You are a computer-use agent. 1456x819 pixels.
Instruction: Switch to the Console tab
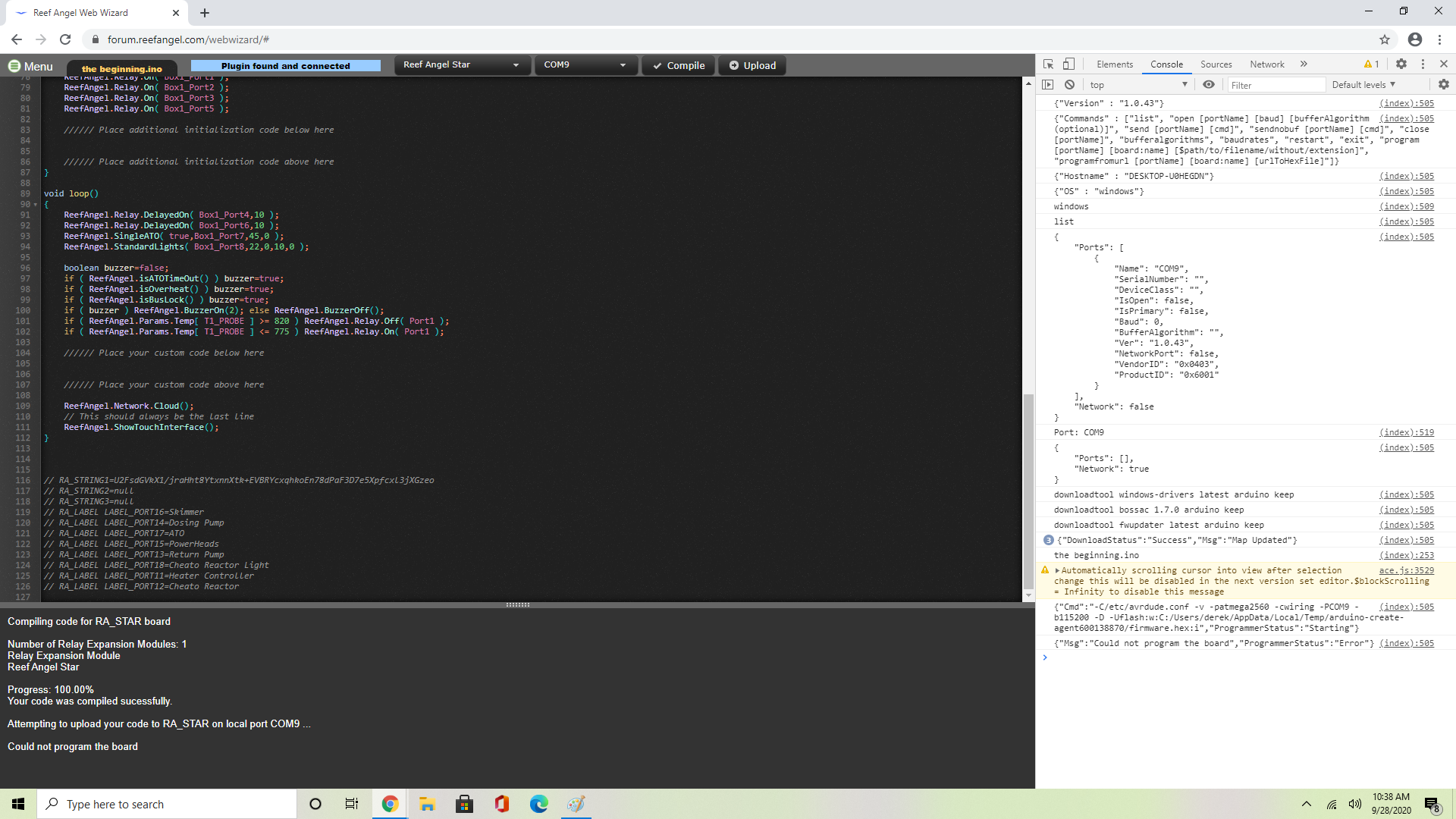point(1166,64)
